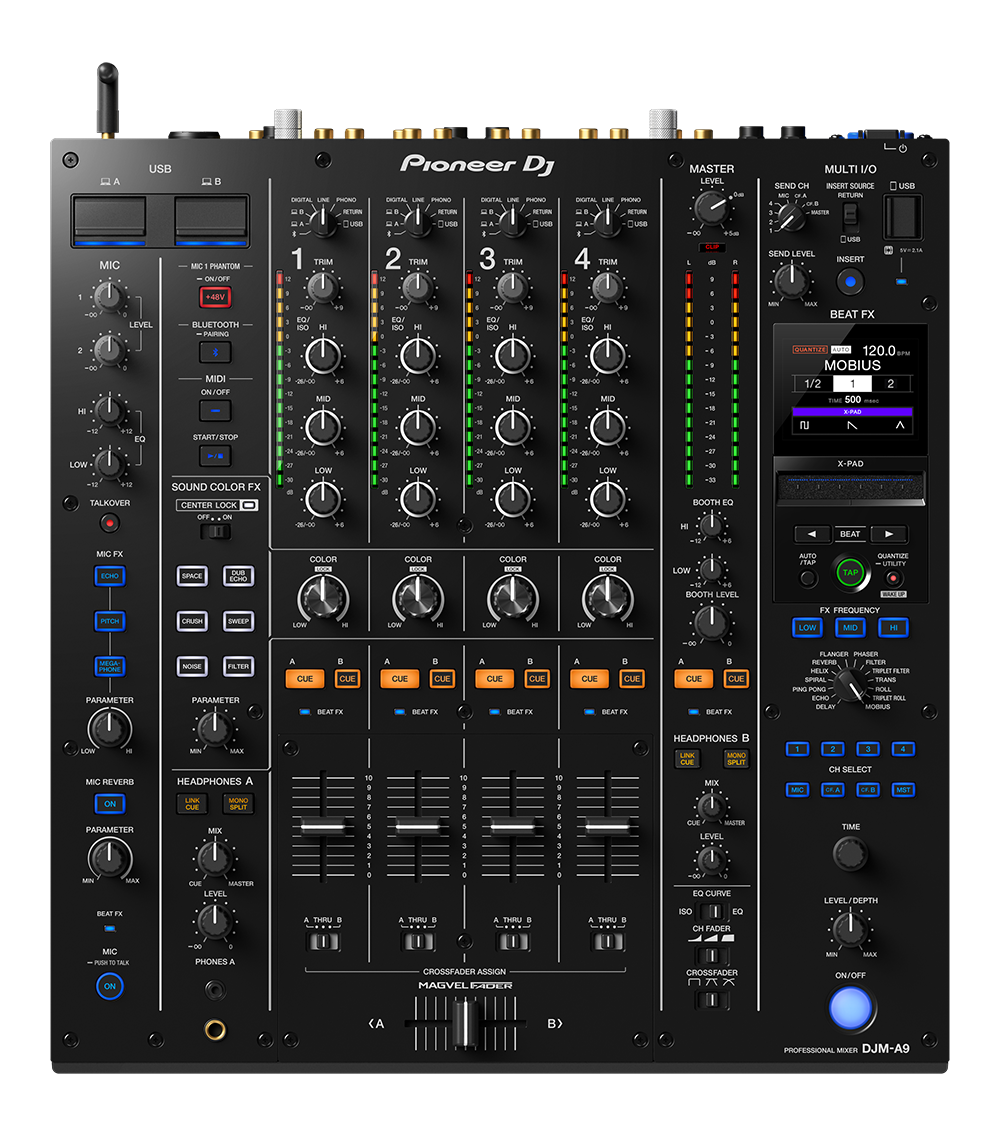
Task: Select FX FREQUENCY MID band
Action: point(850,628)
